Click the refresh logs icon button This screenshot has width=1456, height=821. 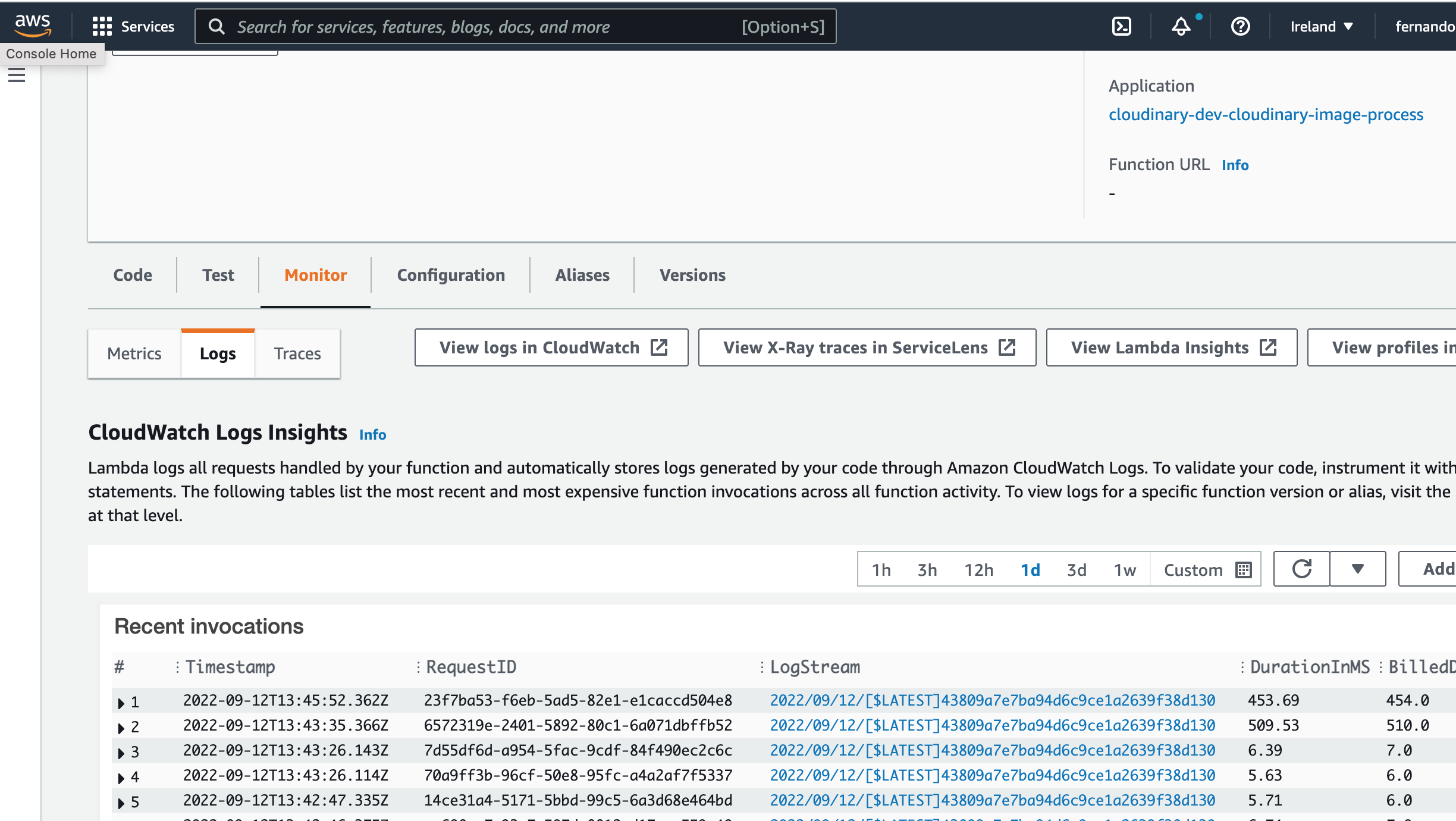coord(1301,569)
